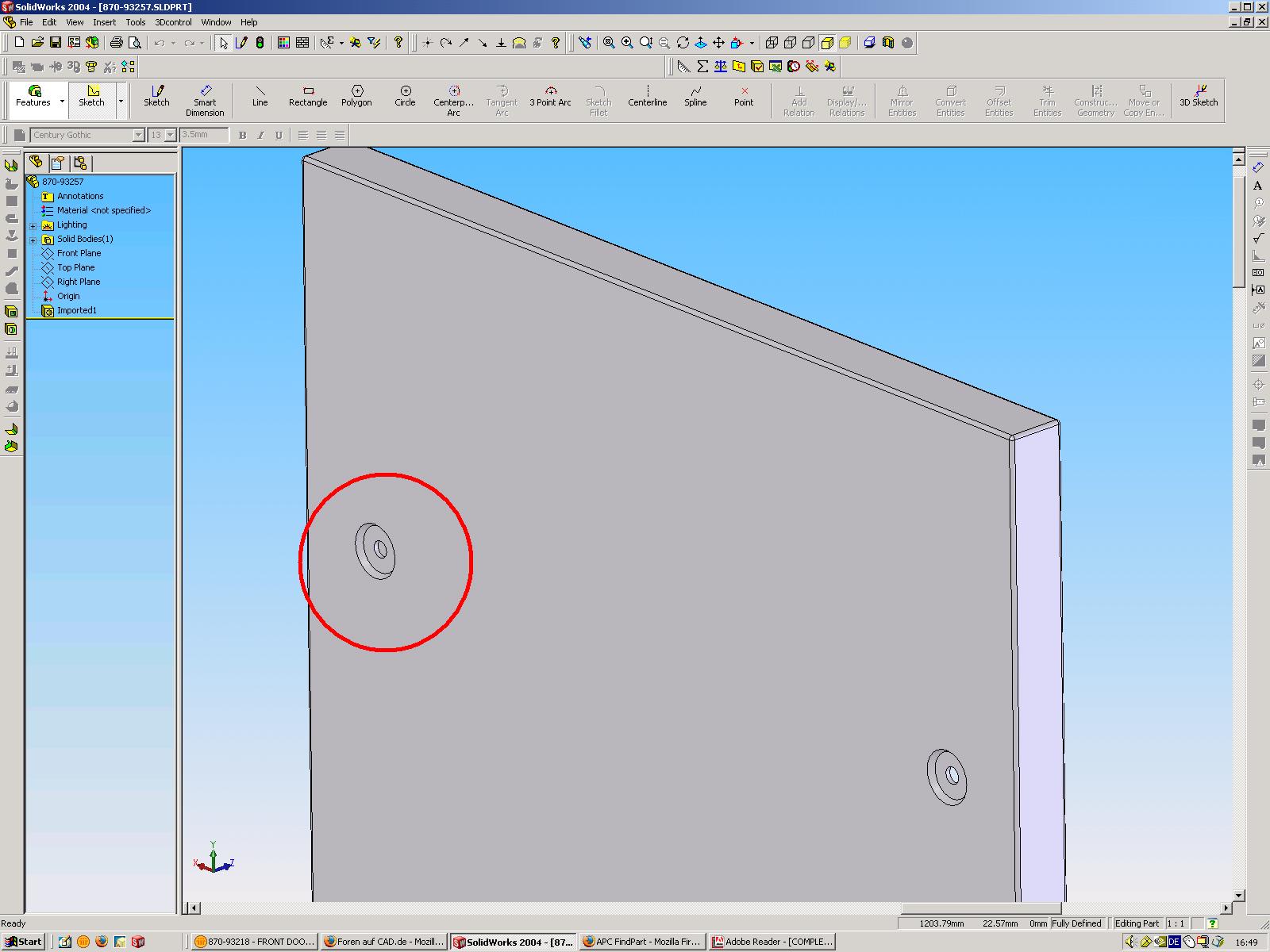
Task: Click the Rebuild traffic light icon
Action: [x=260, y=43]
